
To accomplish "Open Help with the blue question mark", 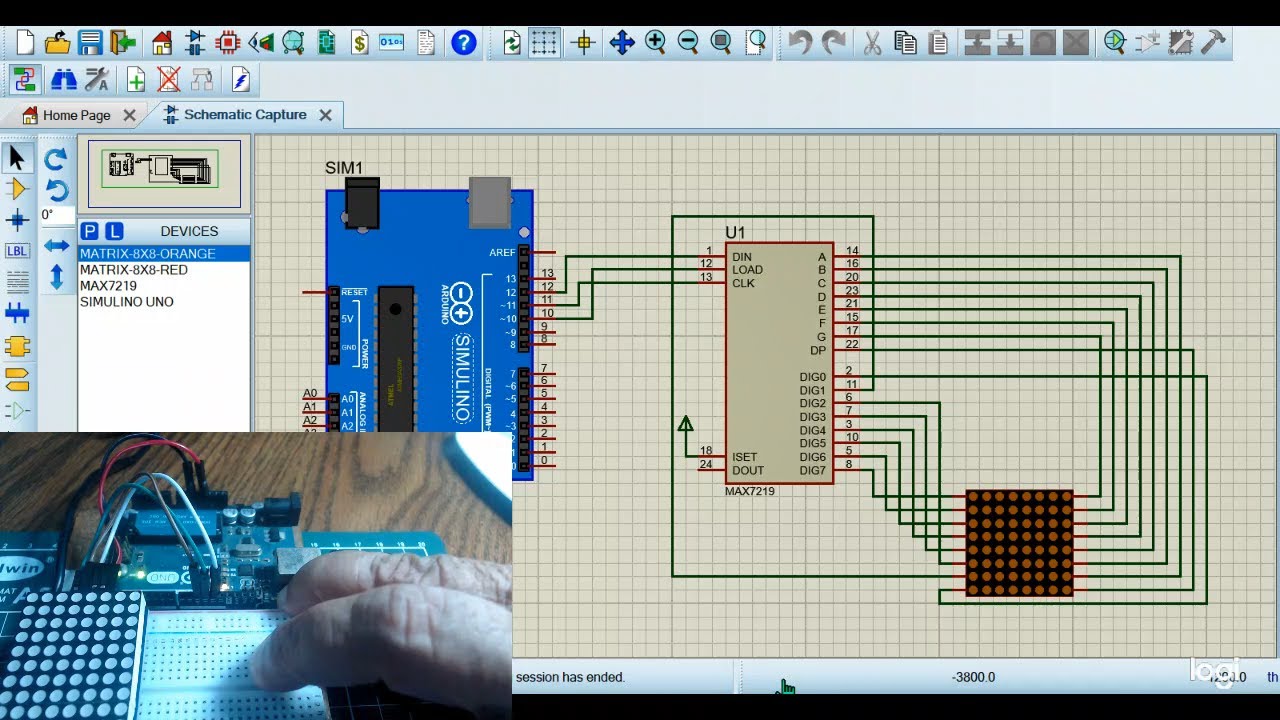I will (x=463, y=43).
